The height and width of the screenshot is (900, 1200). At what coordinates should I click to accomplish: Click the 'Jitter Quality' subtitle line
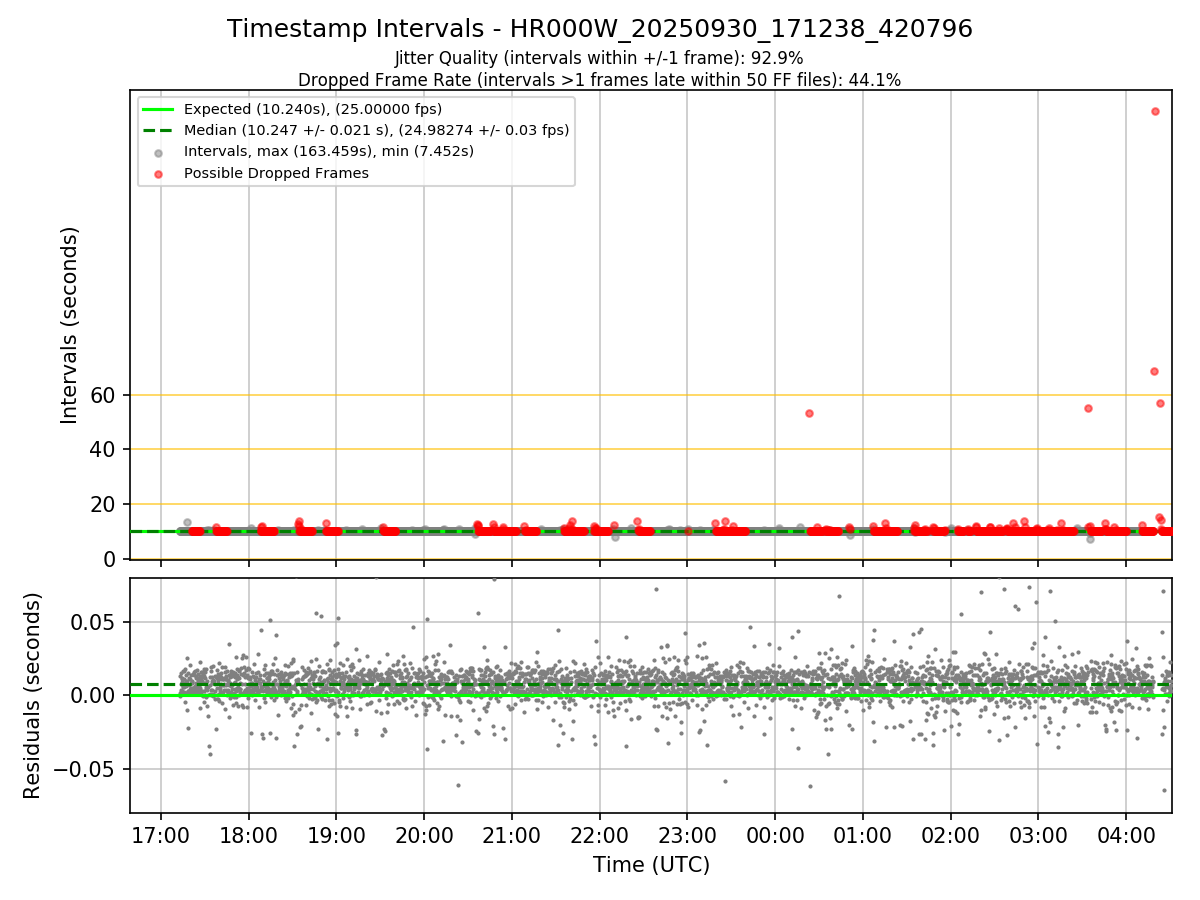point(599,59)
